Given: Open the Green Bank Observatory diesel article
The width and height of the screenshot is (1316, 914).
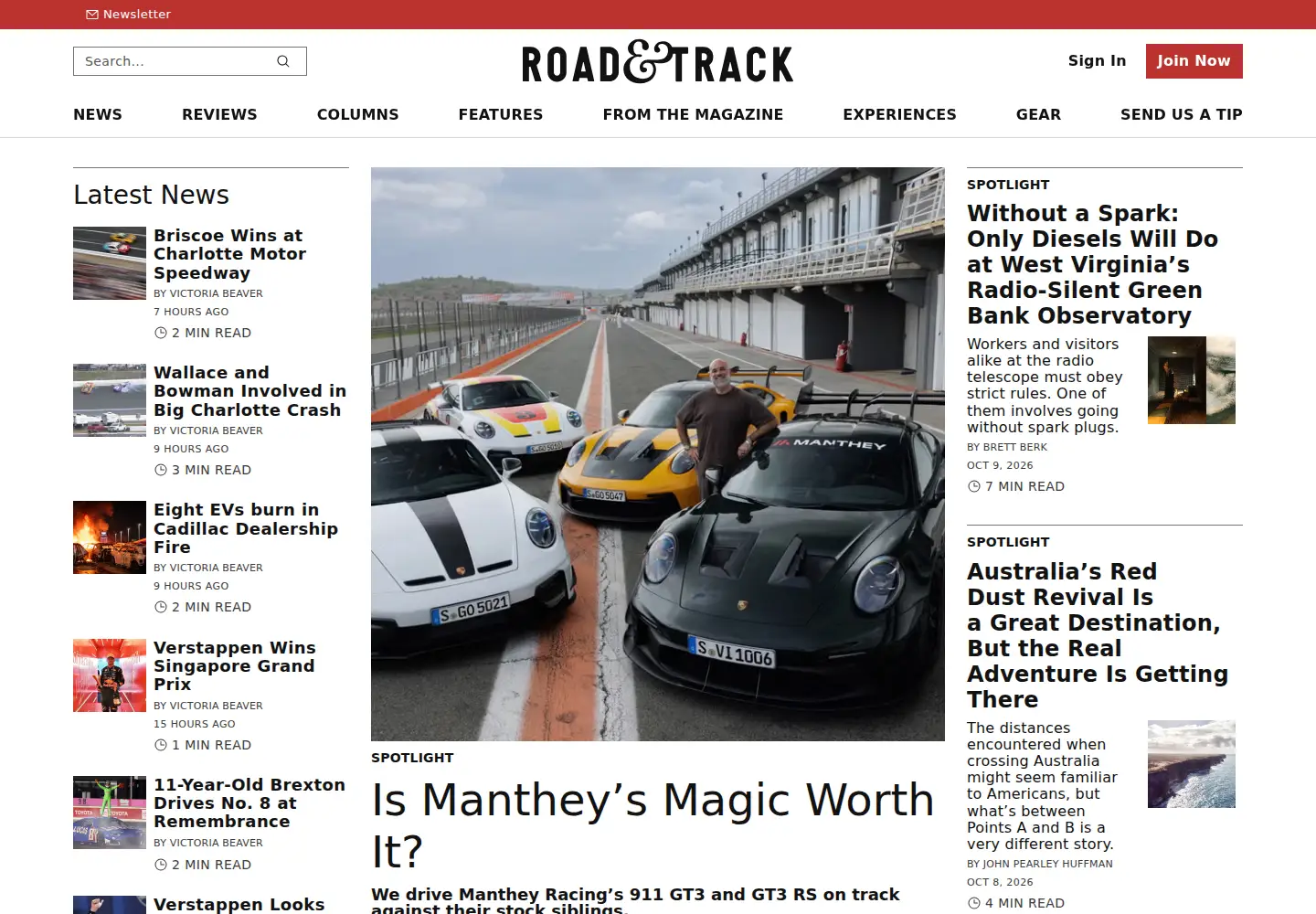Looking at the screenshot, I should 1092,264.
